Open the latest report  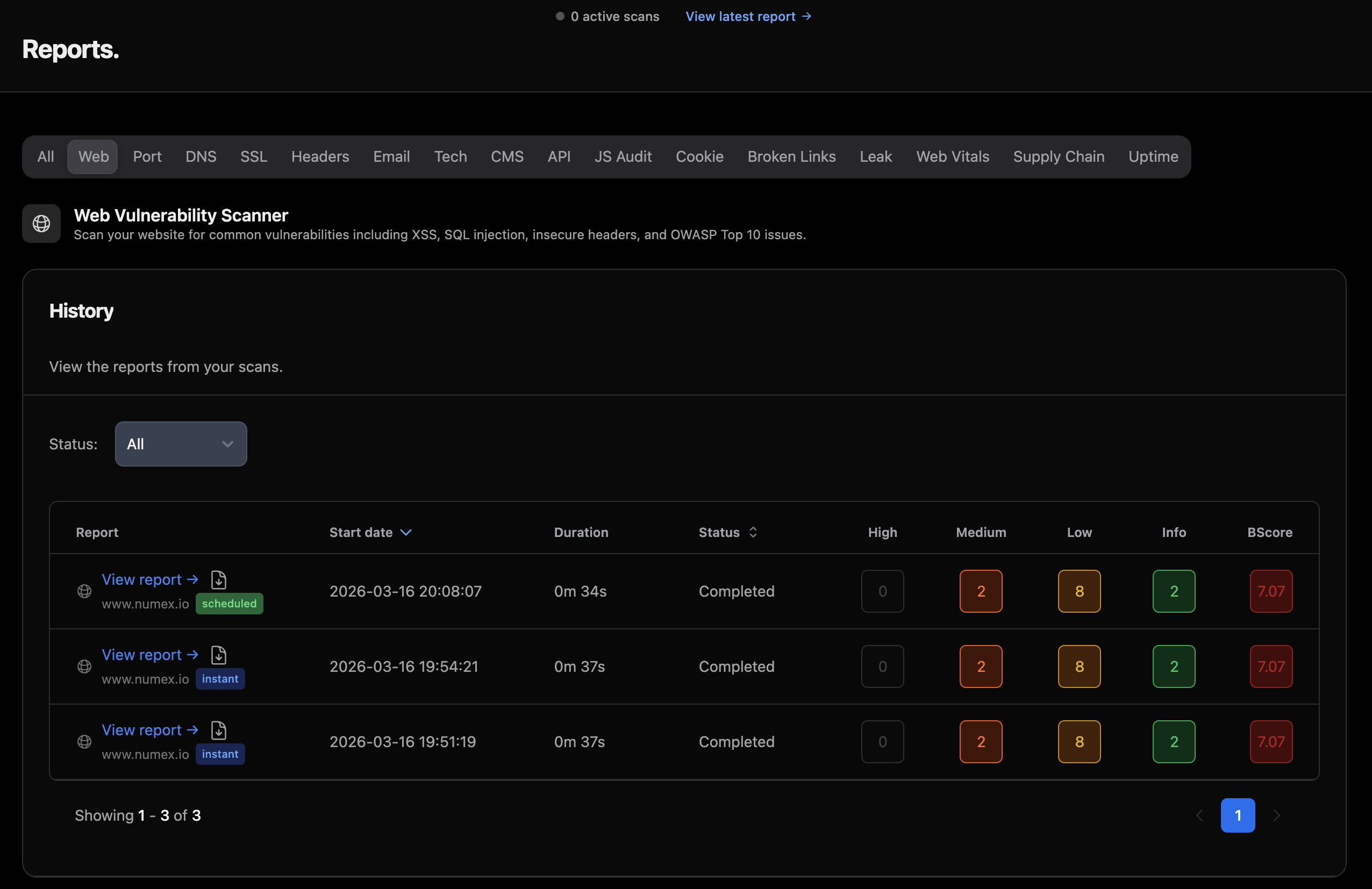point(748,16)
